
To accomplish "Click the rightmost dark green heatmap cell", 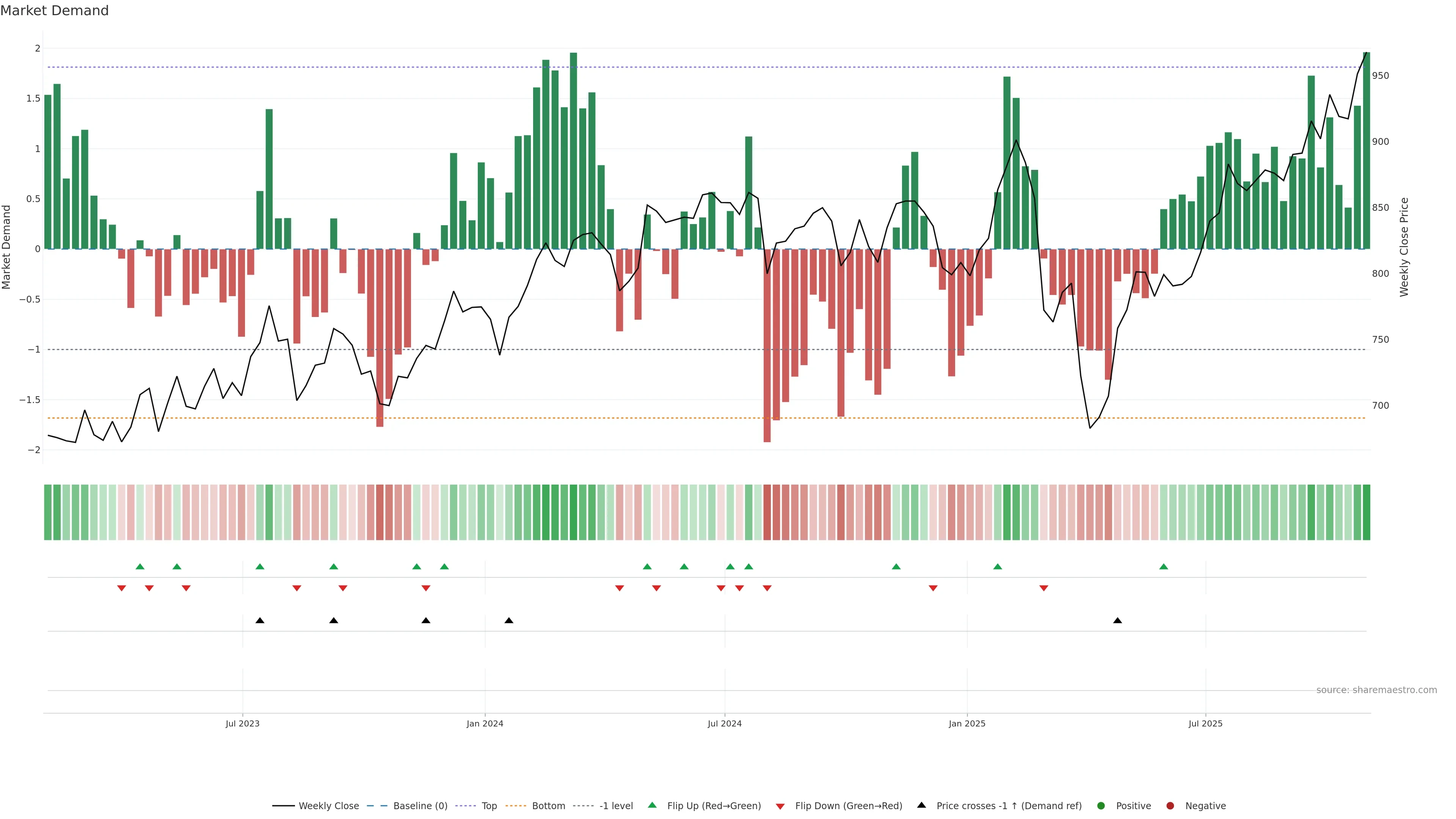I will coord(1366,512).
